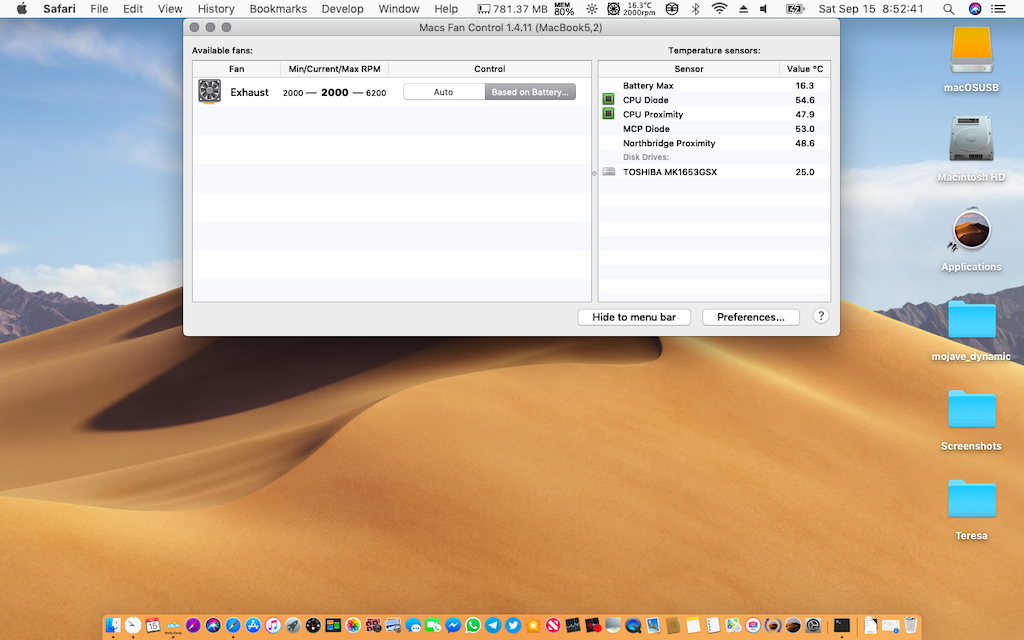Click Hide to menu bar button
Image resolution: width=1024 pixels, height=640 pixels.
[x=634, y=317]
